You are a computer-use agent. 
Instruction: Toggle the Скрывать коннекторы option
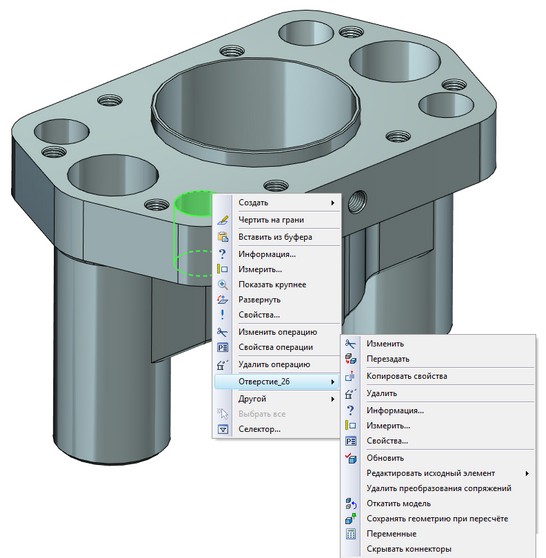pyautogui.click(x=437, y=549)
